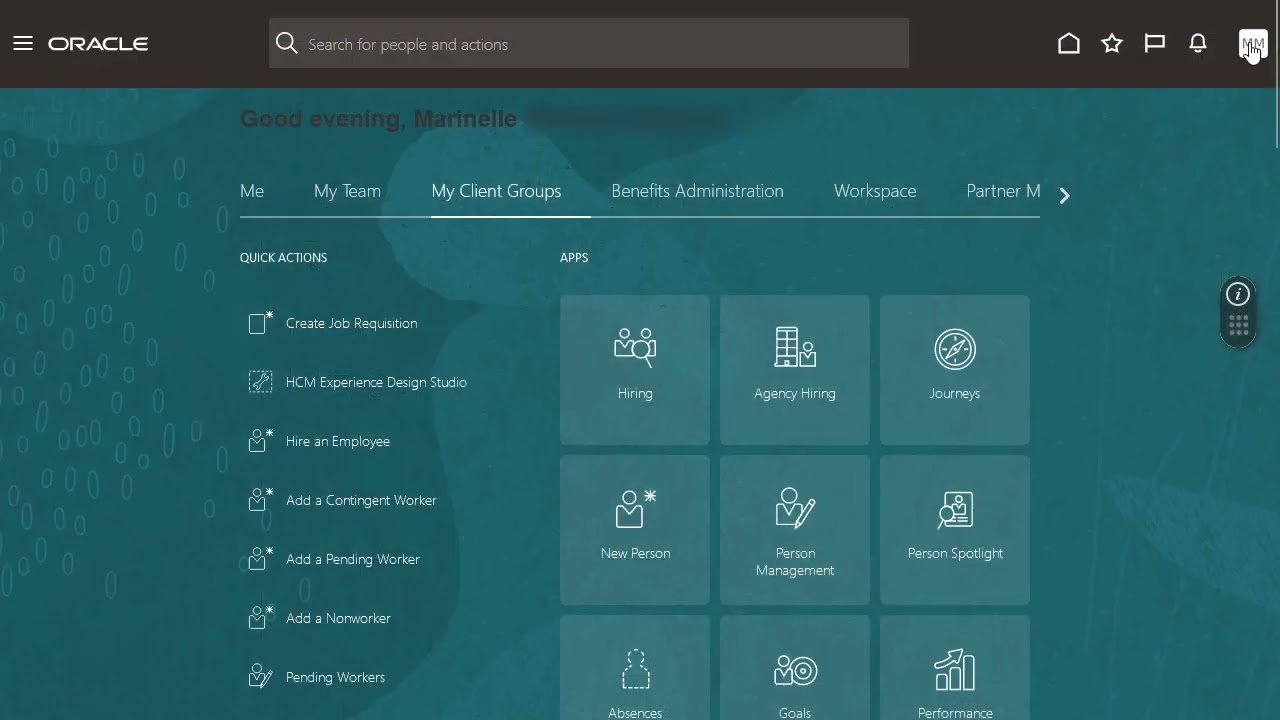The image size is (1280, 720).
Task: Switch to the My Team tab
Action: [347, 191]
